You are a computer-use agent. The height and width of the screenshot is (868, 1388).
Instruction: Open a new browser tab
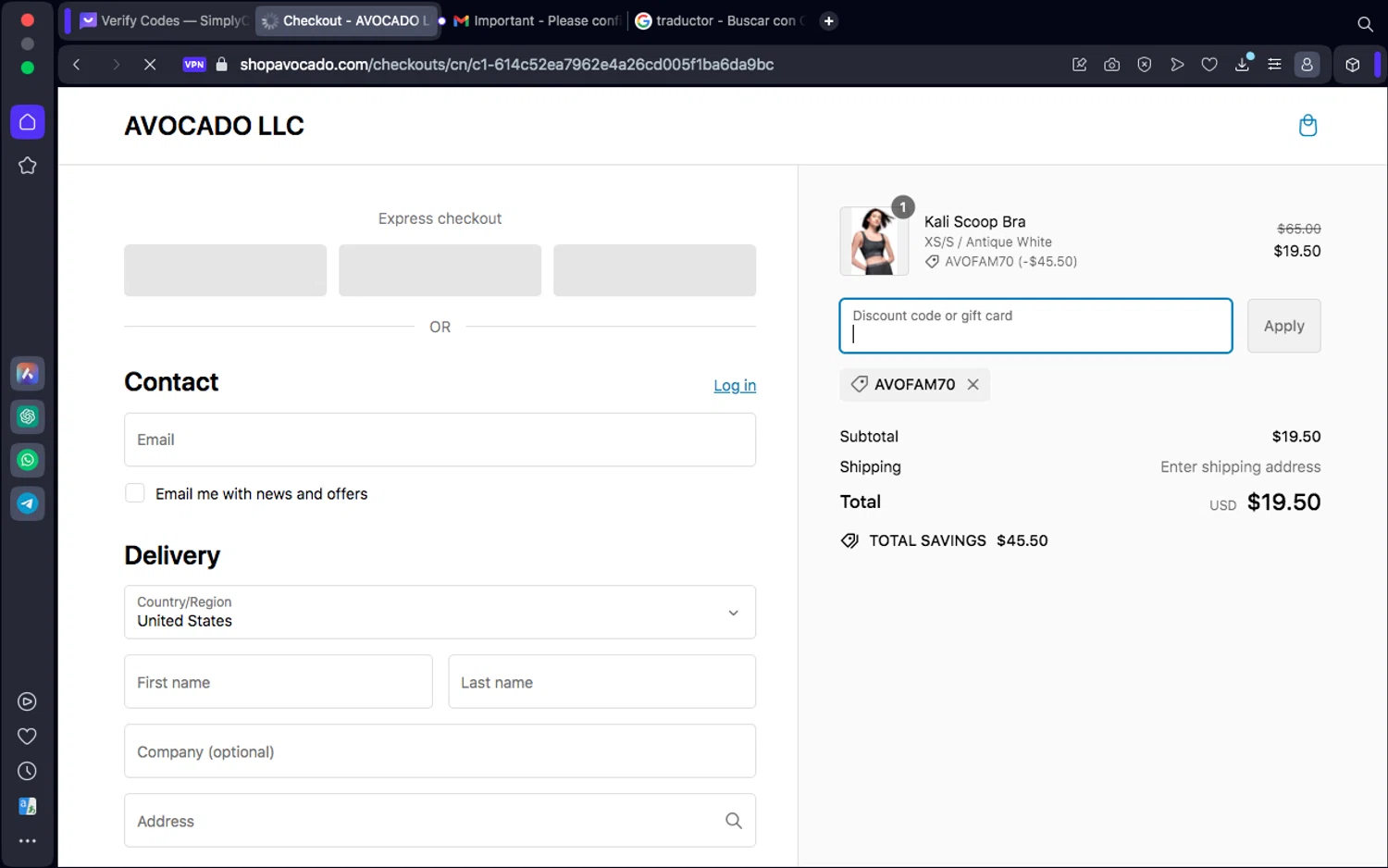pos(828,20)
